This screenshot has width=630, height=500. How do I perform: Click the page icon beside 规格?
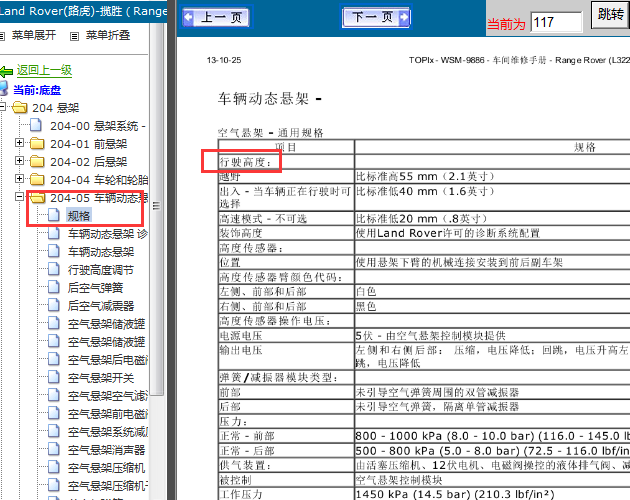pyautogui.click(x=53, y=215)
